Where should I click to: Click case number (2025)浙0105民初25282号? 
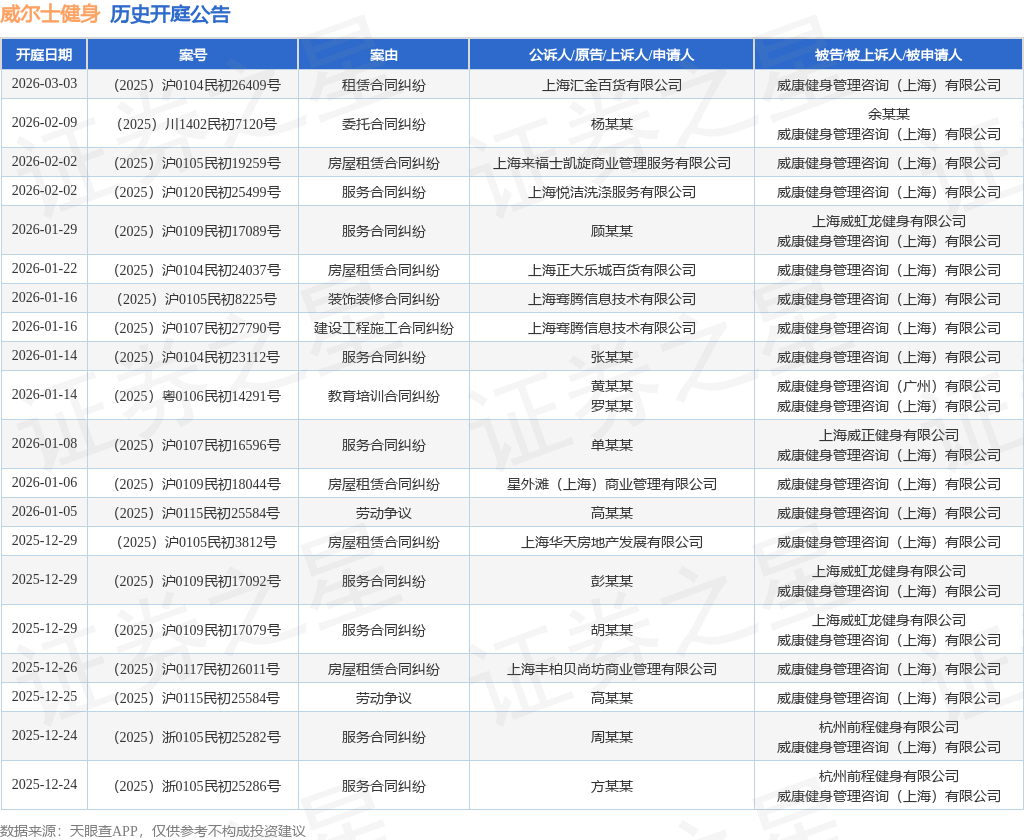click(x=197, y=737)
